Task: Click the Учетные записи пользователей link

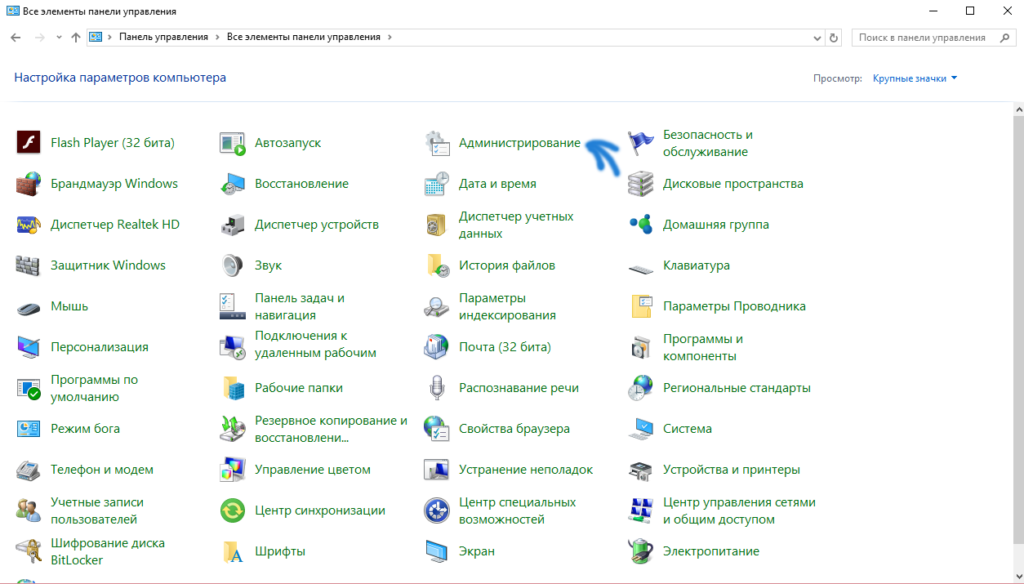Action: pos(97,510)
